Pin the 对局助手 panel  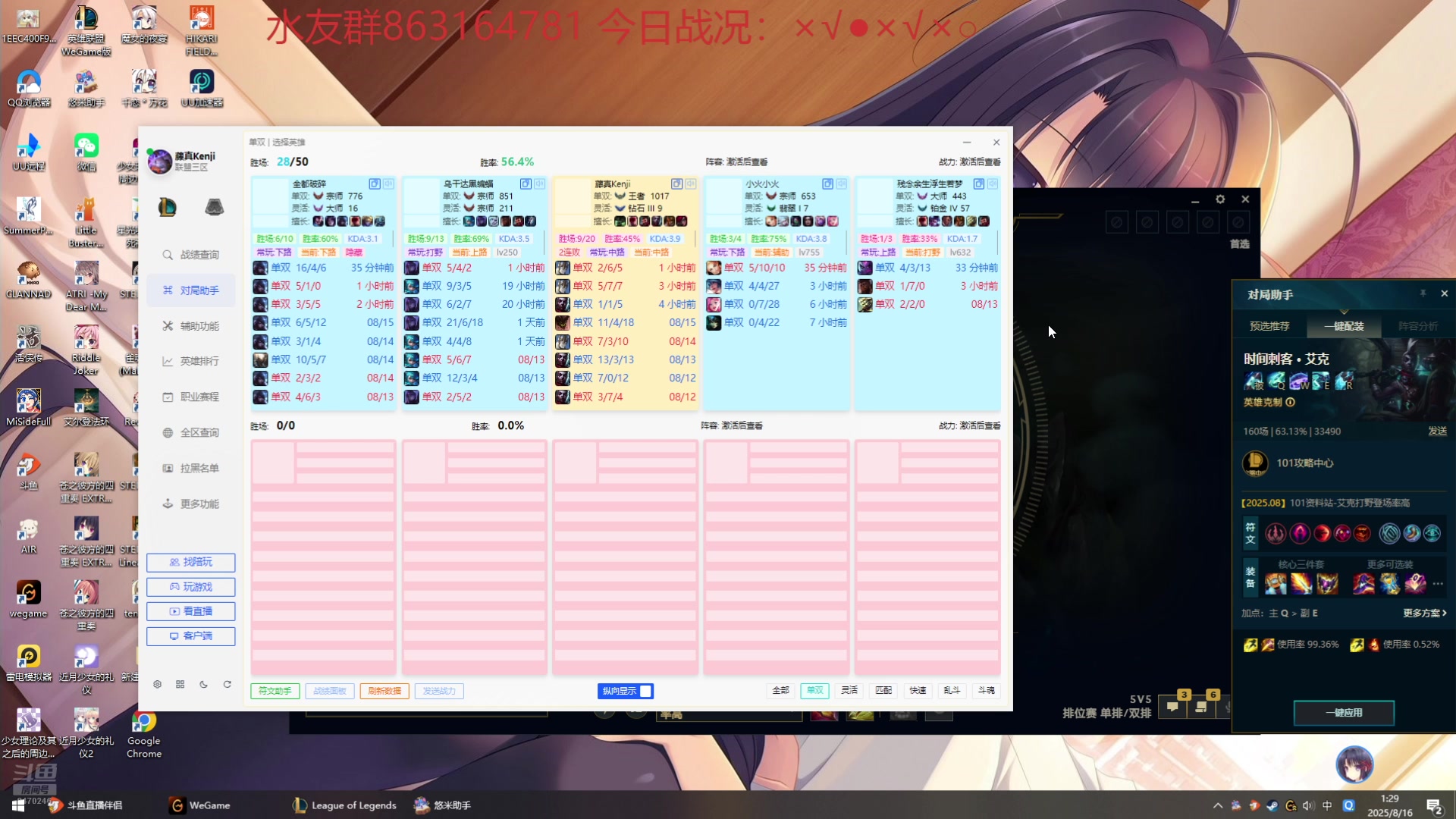point(1423,293)
